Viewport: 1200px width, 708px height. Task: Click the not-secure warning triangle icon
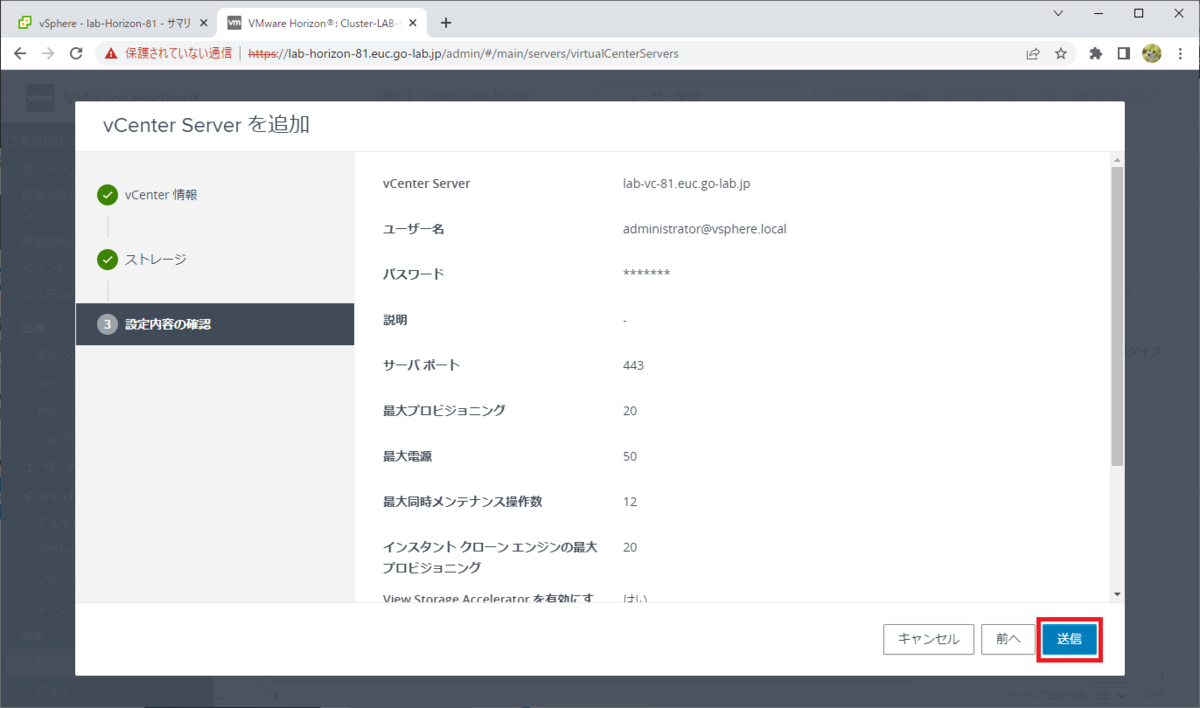(x=112, y=54)
